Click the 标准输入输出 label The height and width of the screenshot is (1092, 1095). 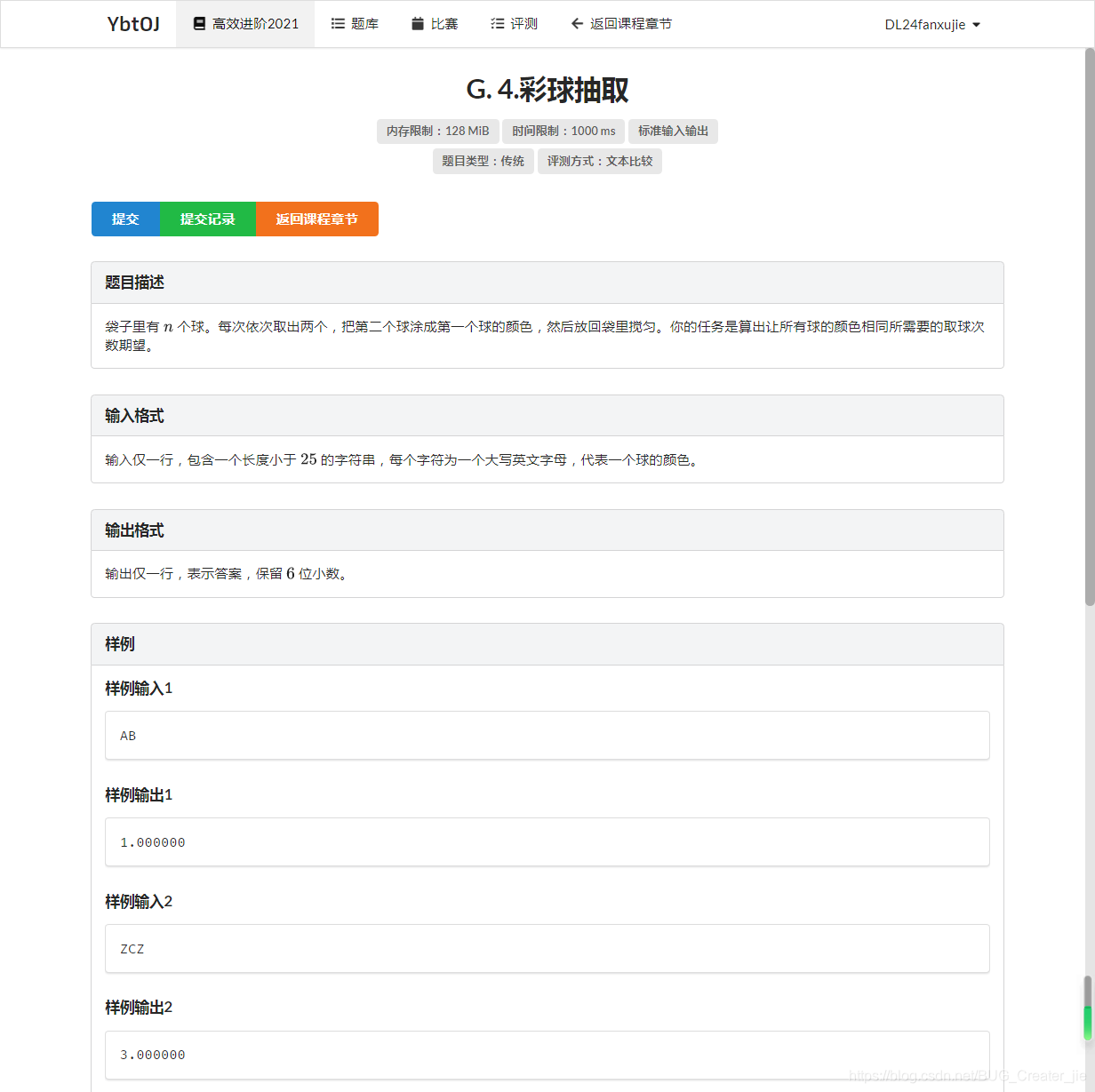click(673, 132)
